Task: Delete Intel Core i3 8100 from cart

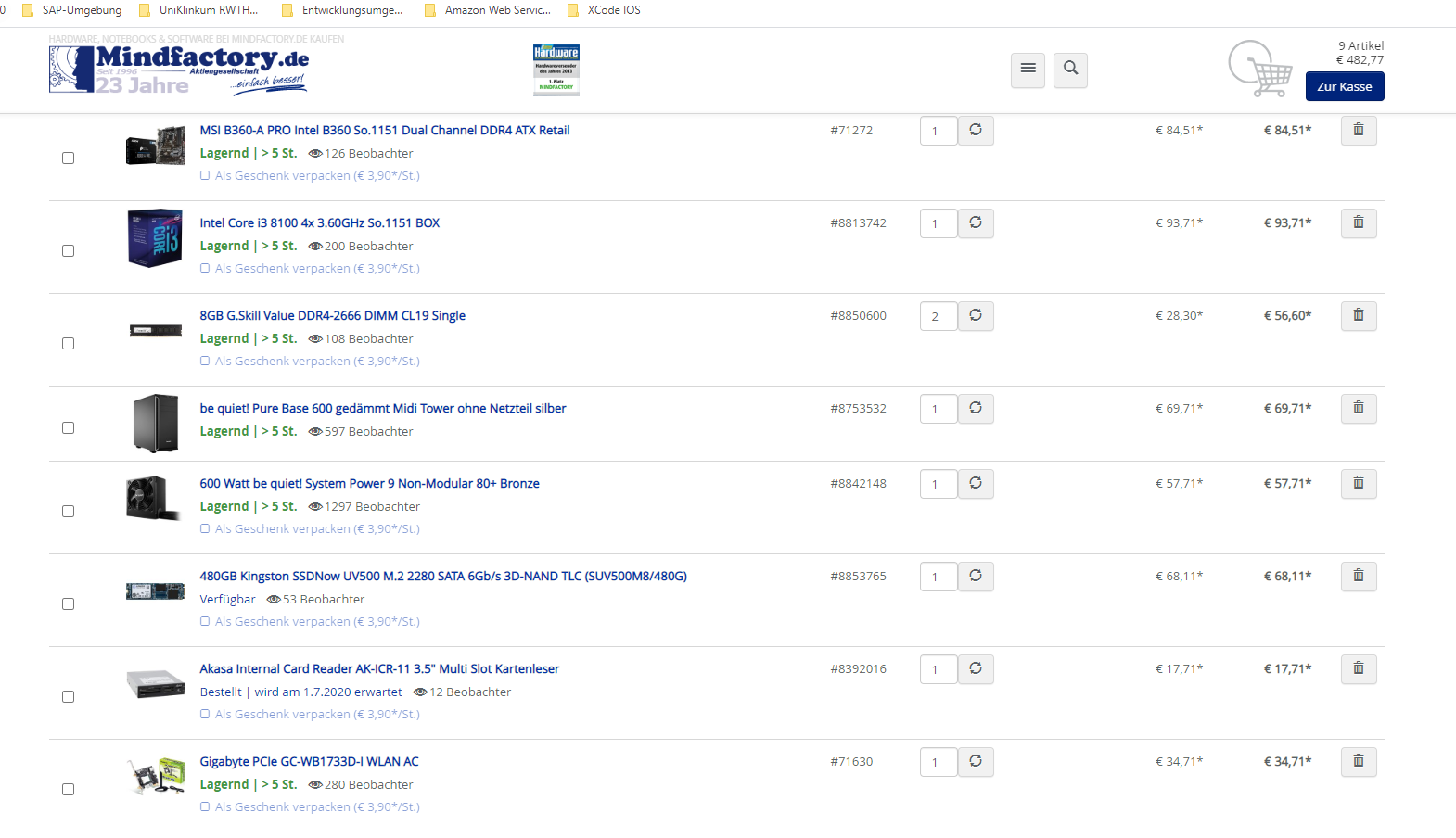Action: tap(1359, 223)
